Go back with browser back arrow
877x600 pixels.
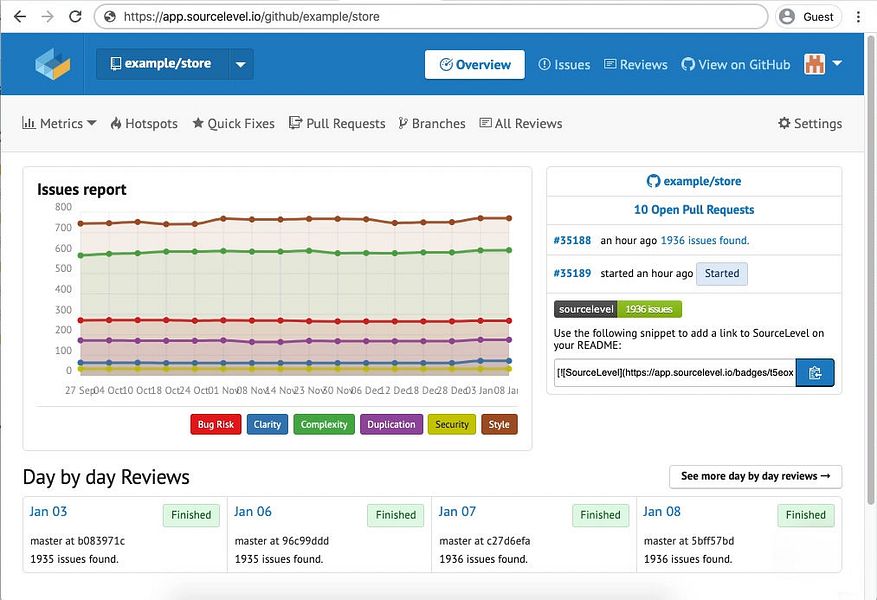tap(20, 17)
